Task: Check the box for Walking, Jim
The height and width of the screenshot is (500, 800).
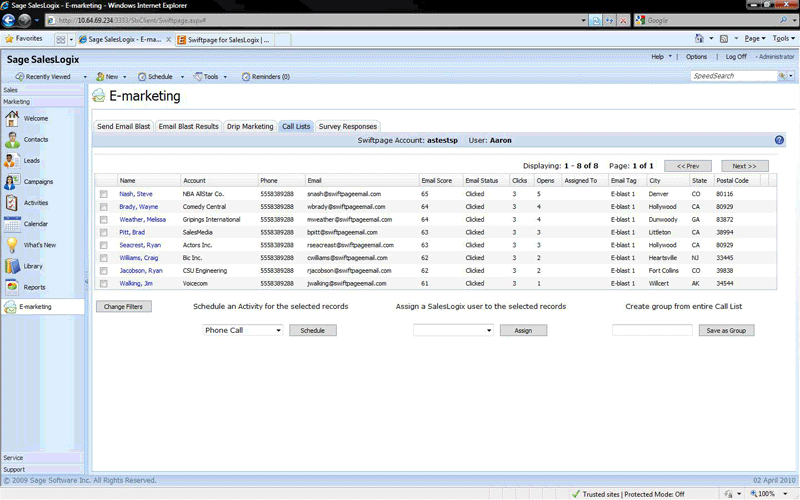Action: [104, 283]
